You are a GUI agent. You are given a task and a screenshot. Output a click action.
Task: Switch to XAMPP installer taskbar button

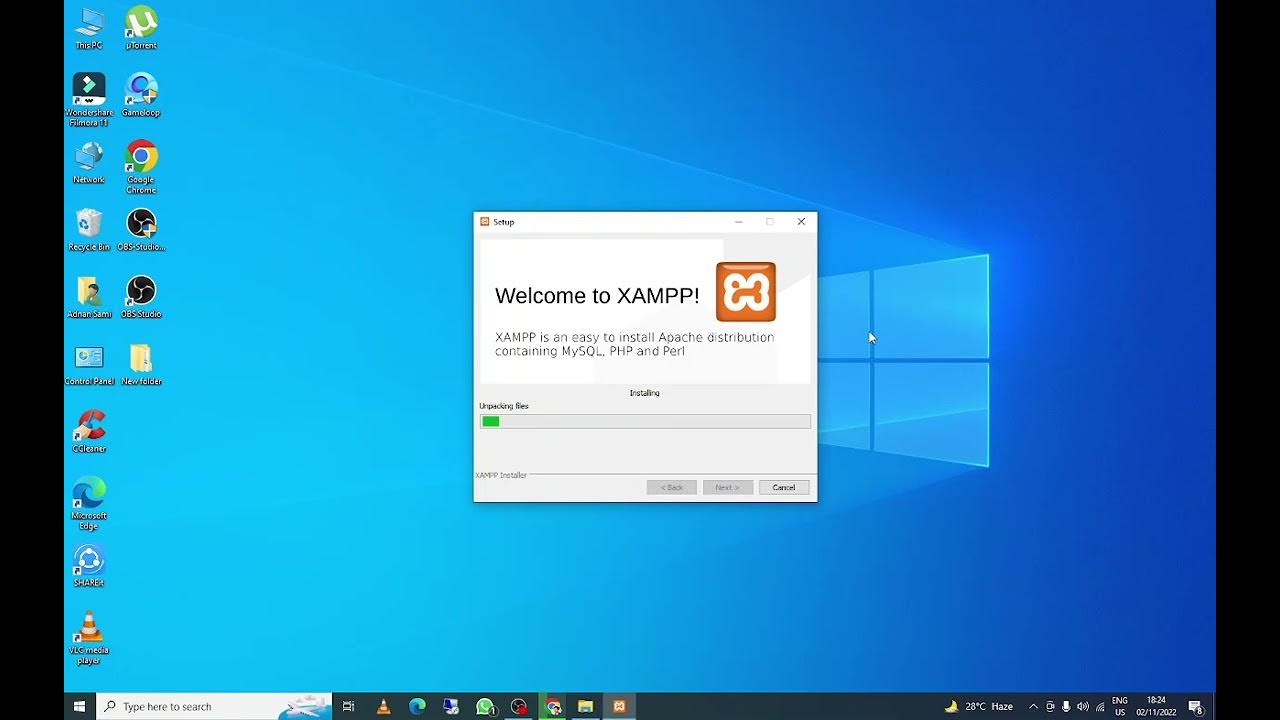click(620, 706)
